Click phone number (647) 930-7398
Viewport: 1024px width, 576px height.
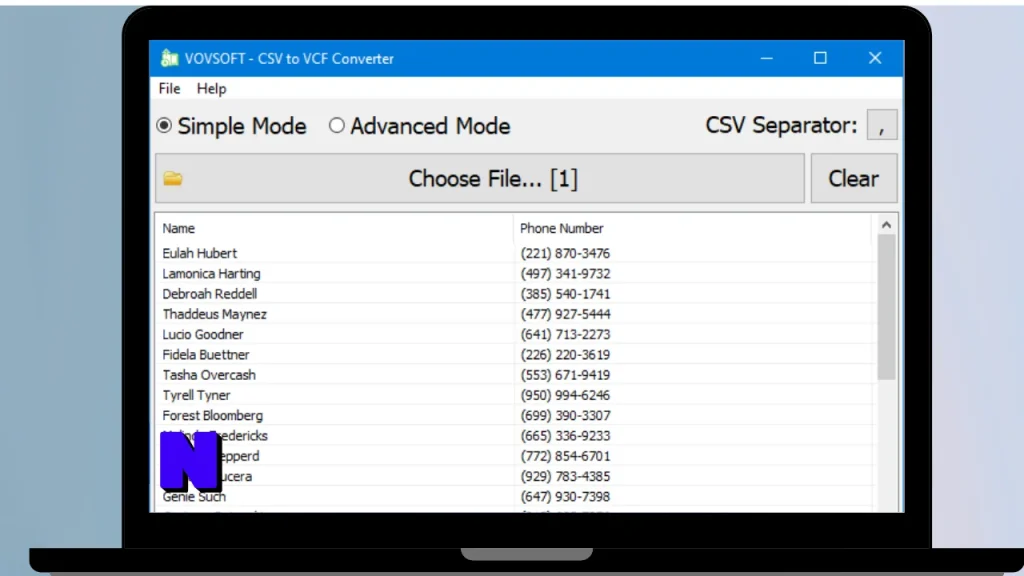pos(565,496)
